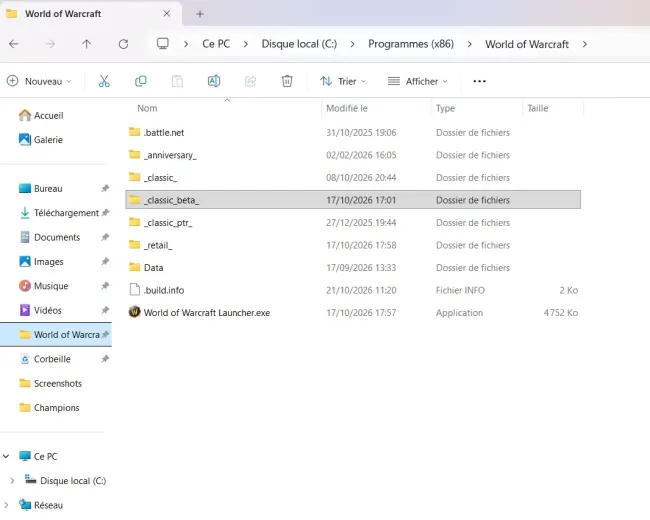This screenshot has width=650, height=520.
Task: Click World of Warcraft breadcrumb segment
Action: coord(527,44)
